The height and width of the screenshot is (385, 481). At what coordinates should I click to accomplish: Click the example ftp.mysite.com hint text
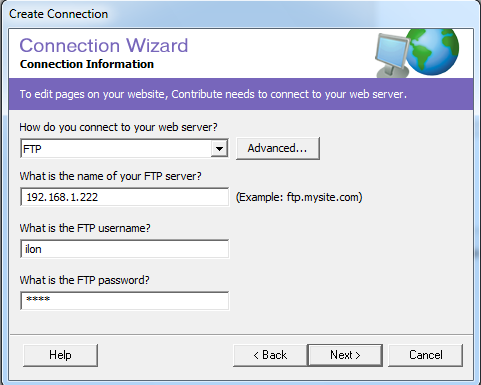[299, 197]
